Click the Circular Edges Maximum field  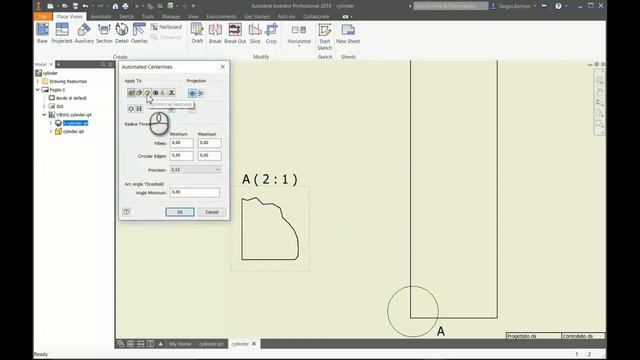(210, 156)
